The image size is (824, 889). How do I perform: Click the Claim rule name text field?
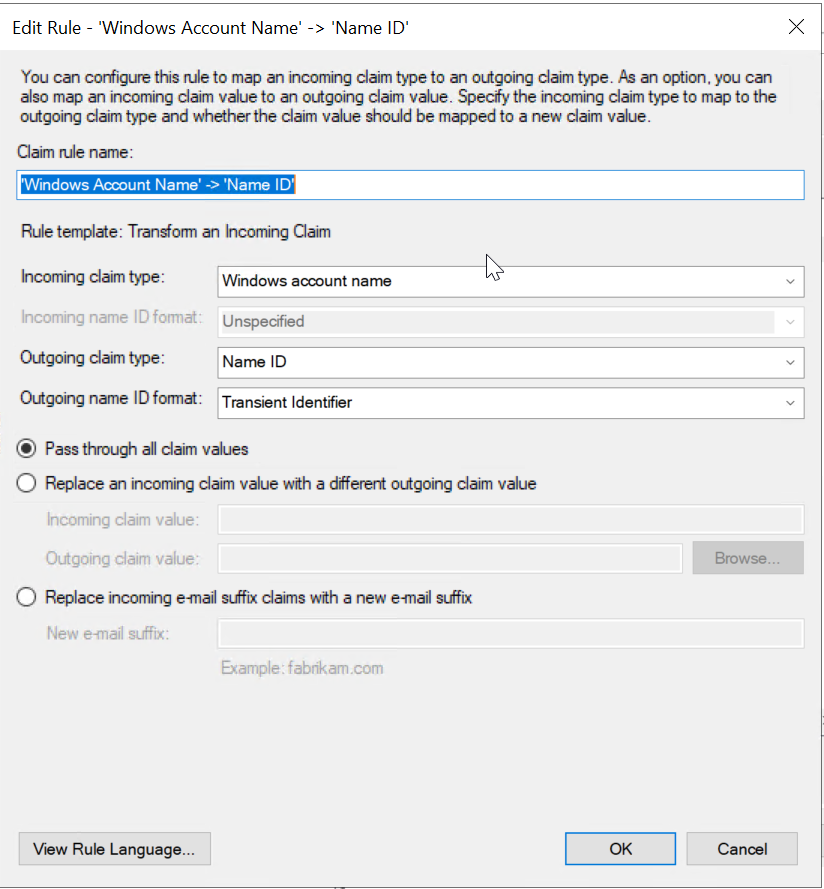410,185
